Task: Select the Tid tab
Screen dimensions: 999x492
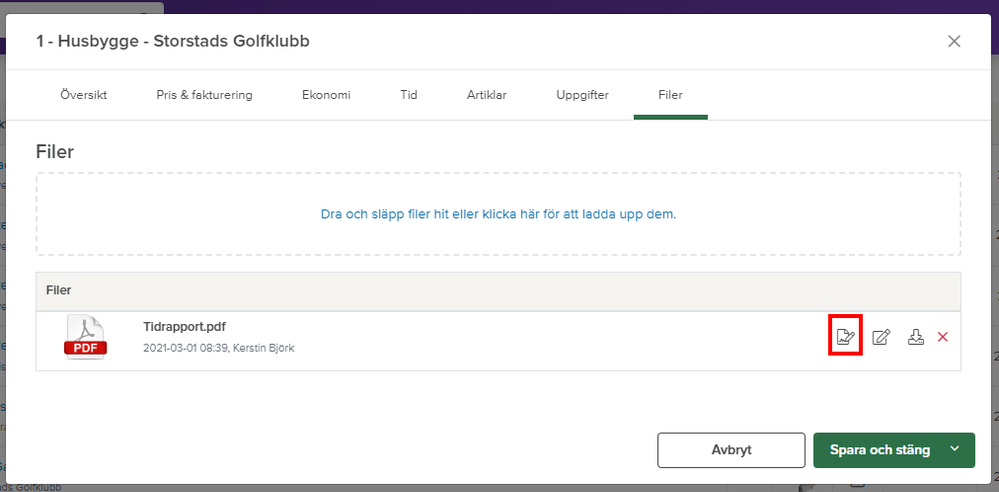Action: click(x=408, y=96)
